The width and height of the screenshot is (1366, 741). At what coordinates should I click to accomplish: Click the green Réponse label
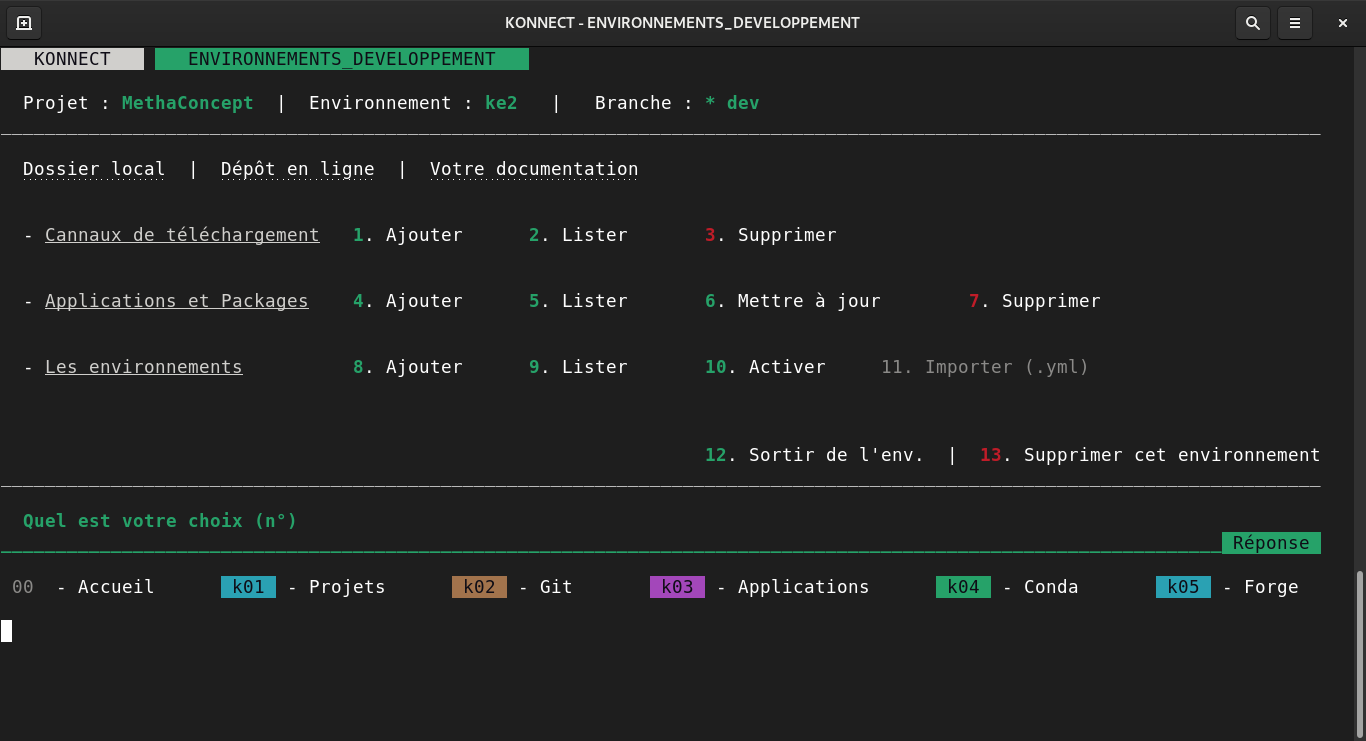(x=1271, y=543)
